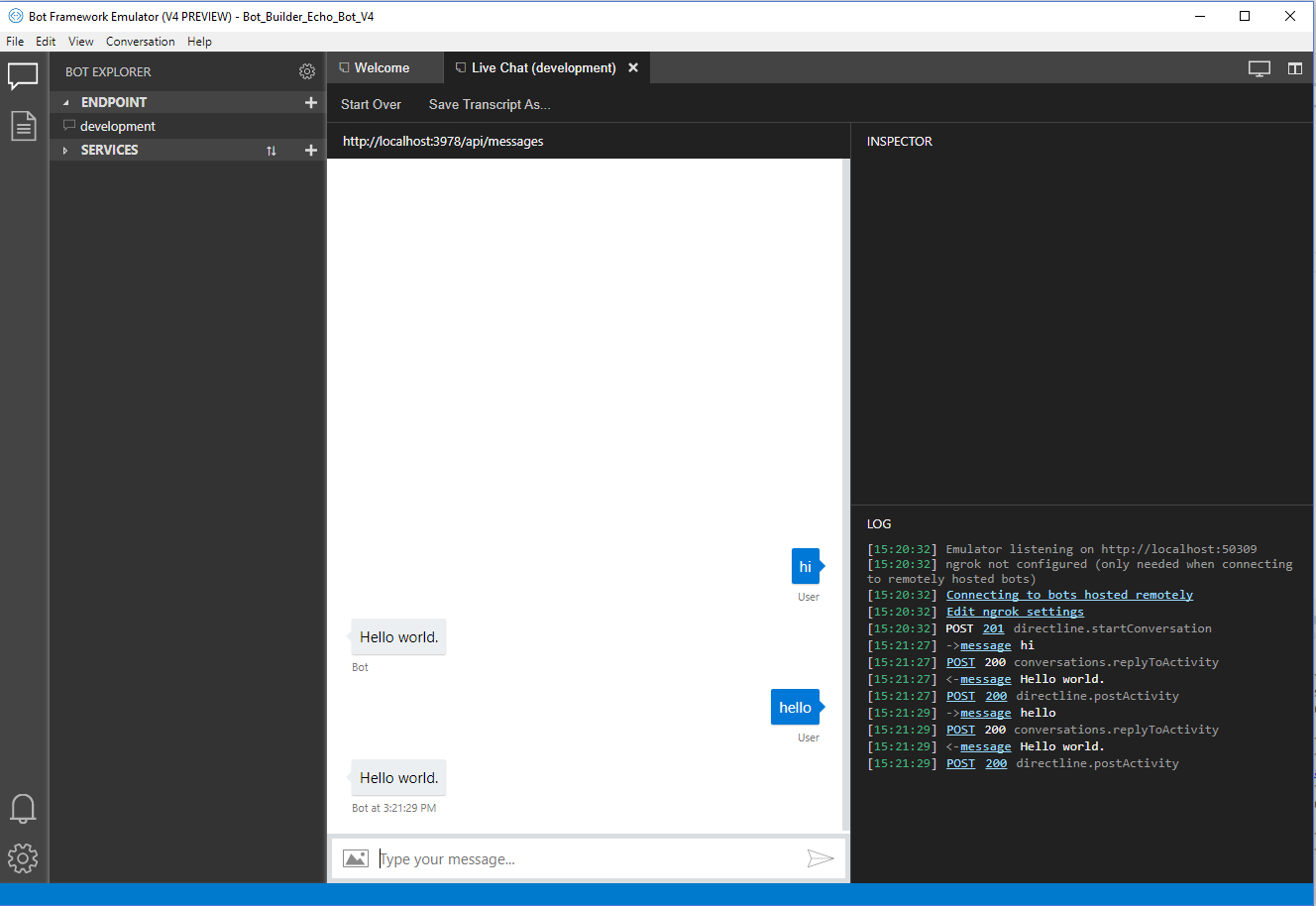Click the Start Over button
The image size is (1316, 906).
point(371,104)
